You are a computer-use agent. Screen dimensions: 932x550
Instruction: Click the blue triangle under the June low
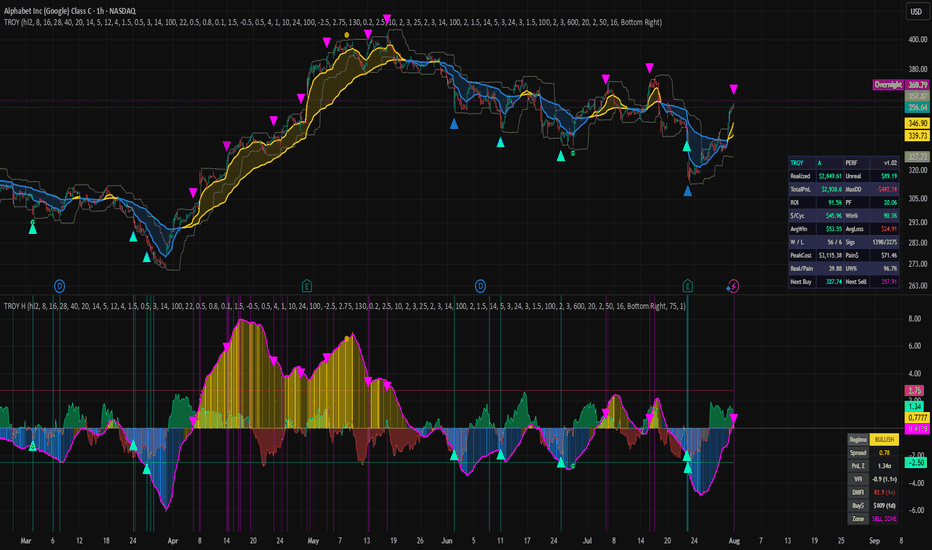pyautogui.click(x=454, y=124)
